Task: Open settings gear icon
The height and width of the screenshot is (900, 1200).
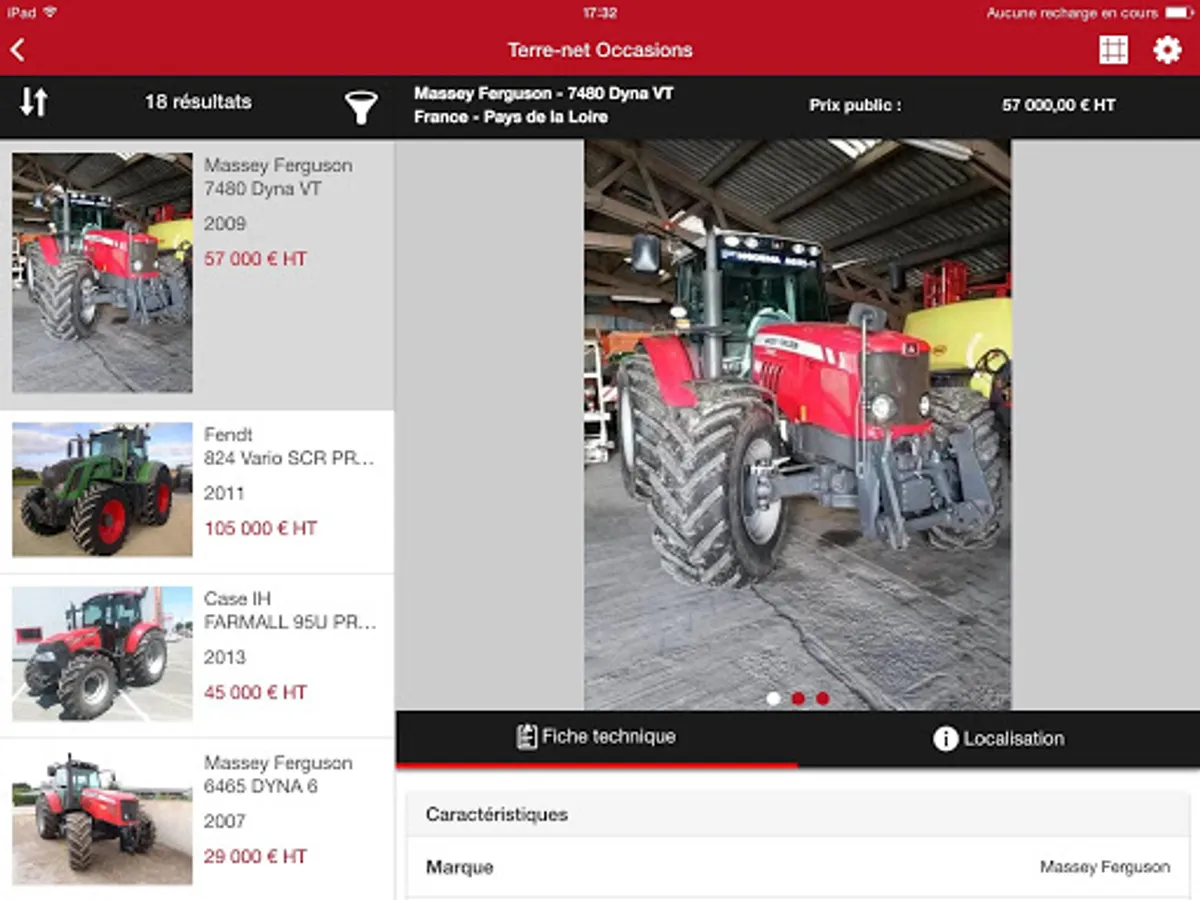Action: [1167, 50]
